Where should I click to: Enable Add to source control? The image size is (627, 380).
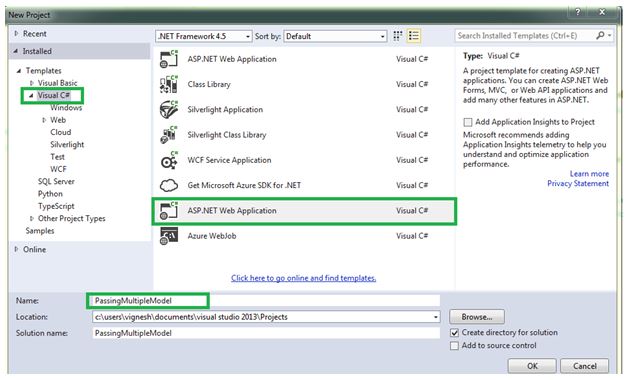(454, 346)
